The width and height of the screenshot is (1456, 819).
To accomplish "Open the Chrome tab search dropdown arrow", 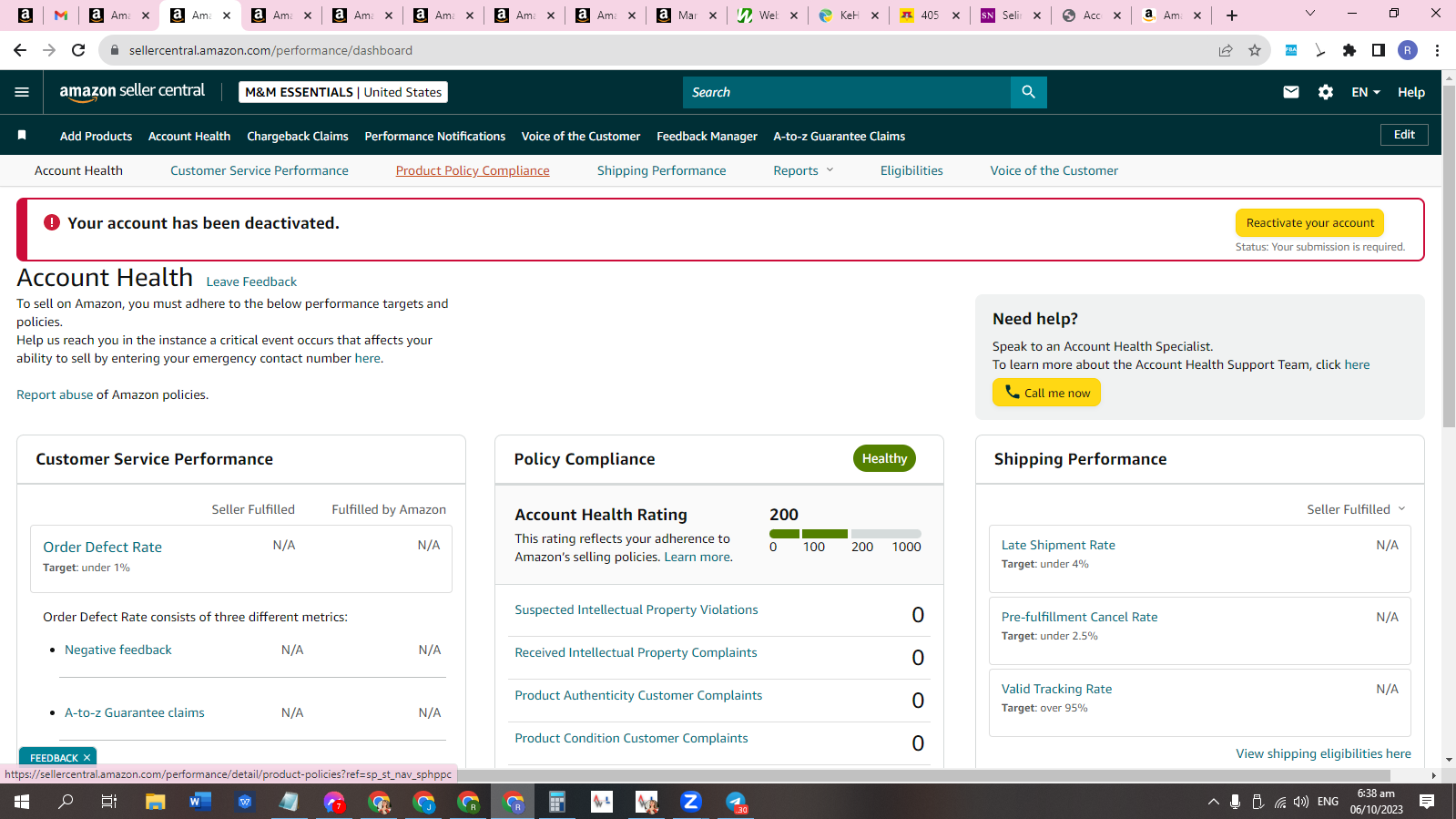I will tap(1310, 14).
